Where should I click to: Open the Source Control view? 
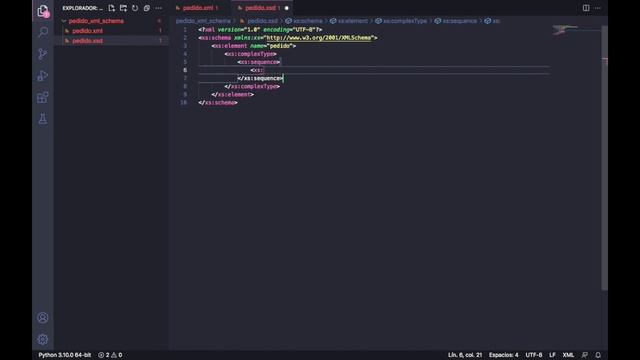[x=43, y=54]
